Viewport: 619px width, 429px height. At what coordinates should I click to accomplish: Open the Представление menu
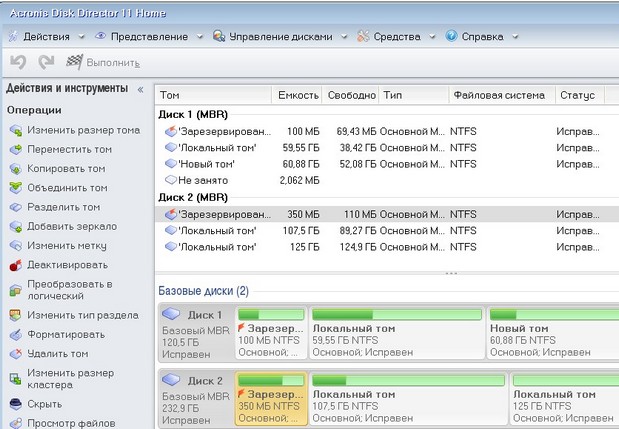click(x=149, y=37)
